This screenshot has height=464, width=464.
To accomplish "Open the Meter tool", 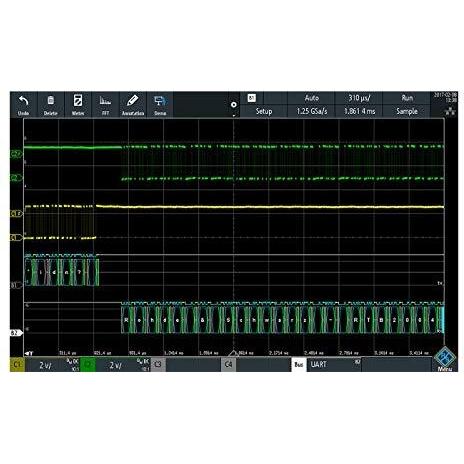I will 78,105.
